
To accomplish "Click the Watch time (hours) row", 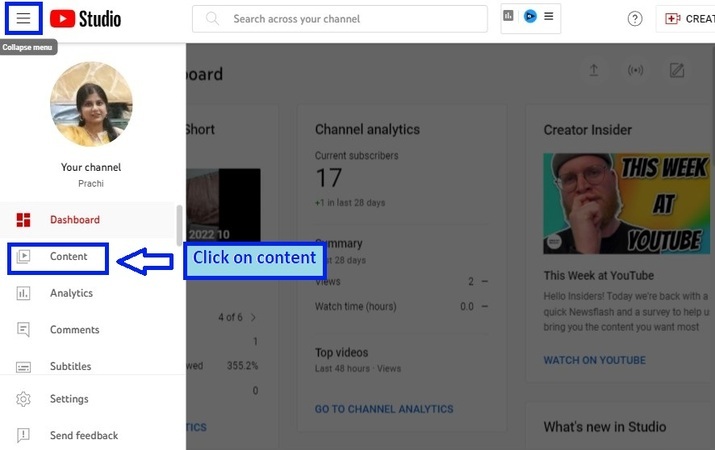I will coord(401,306).
